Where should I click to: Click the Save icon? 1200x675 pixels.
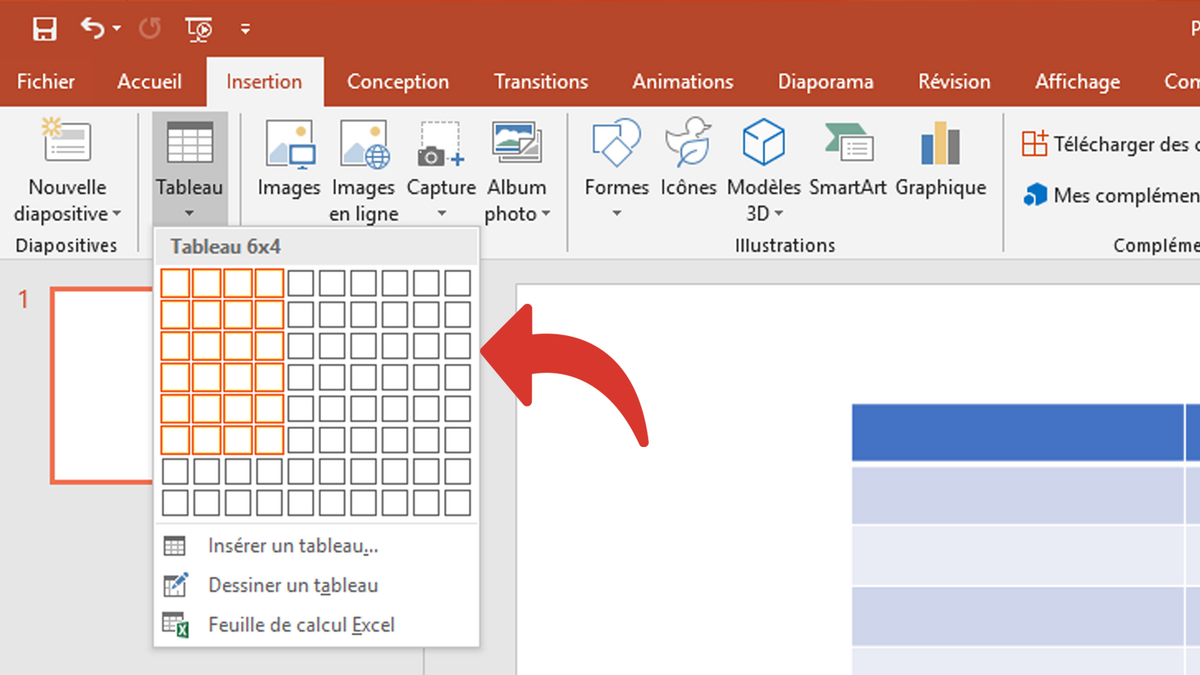coord(44,28)
